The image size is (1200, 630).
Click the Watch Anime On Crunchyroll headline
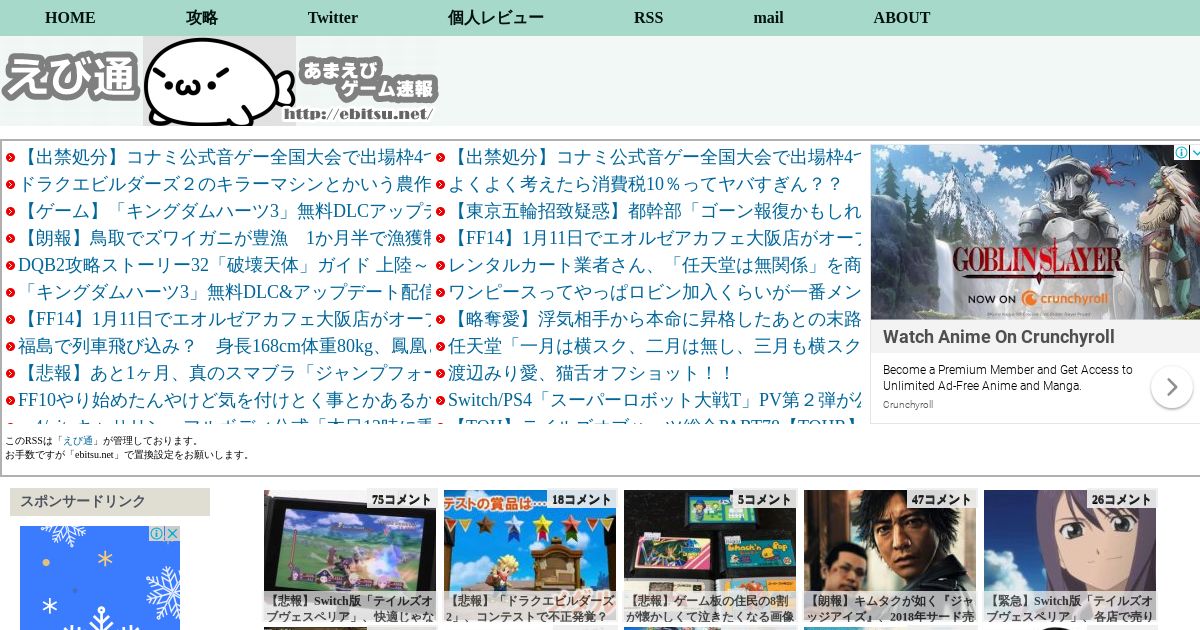pyautogui.click(x=999, y=337)
